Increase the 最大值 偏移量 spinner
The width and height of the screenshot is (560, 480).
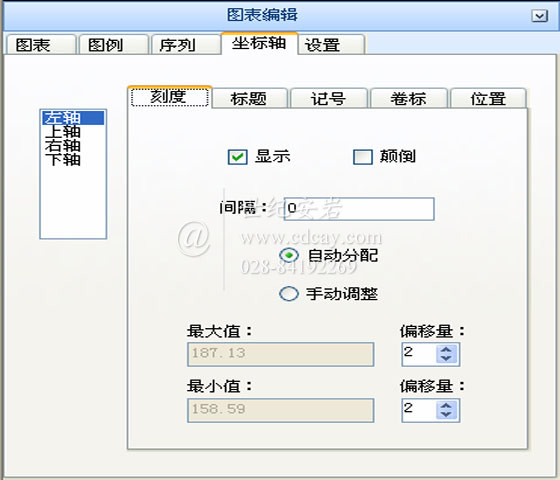click(446, 349)
